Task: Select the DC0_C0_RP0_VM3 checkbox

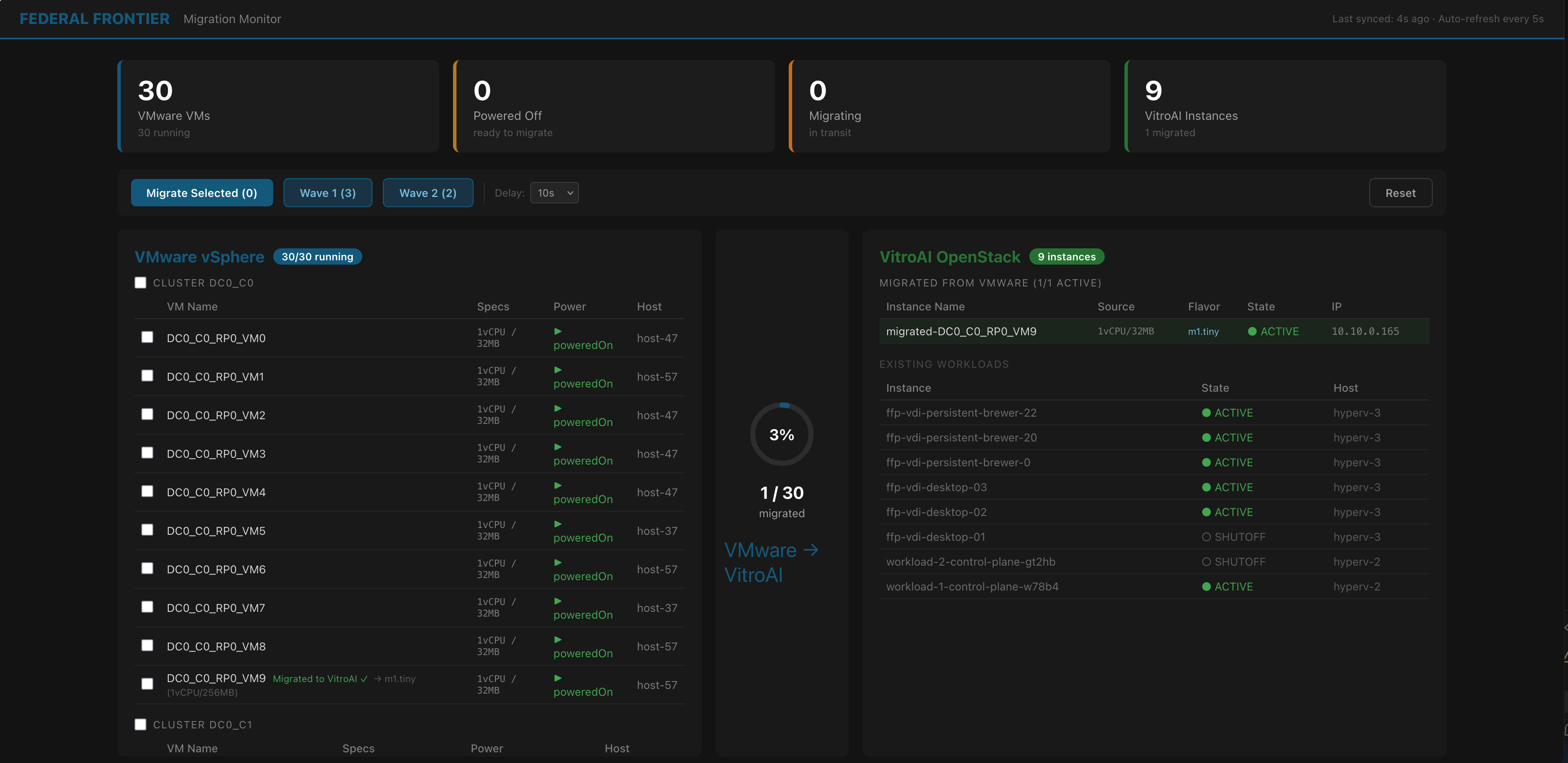Action: click(147, 453)
